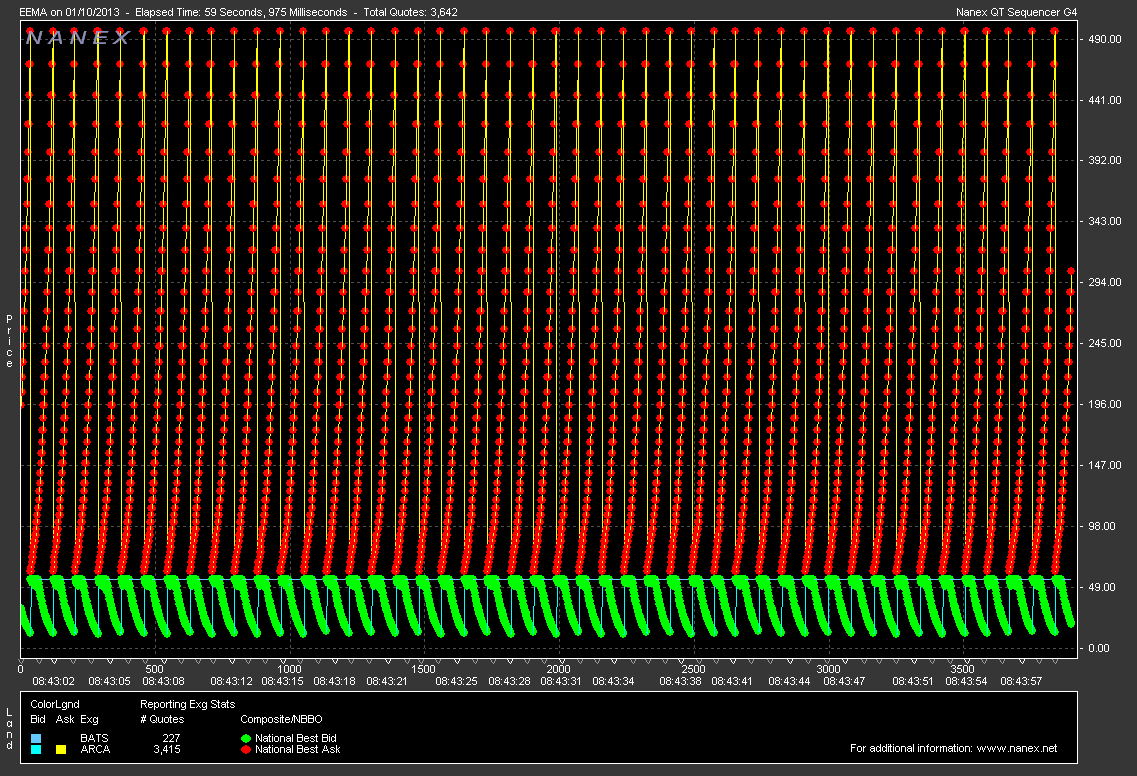Pick the 08:43:18 time label
1137x776 pixels.
(x=334, y=681)
